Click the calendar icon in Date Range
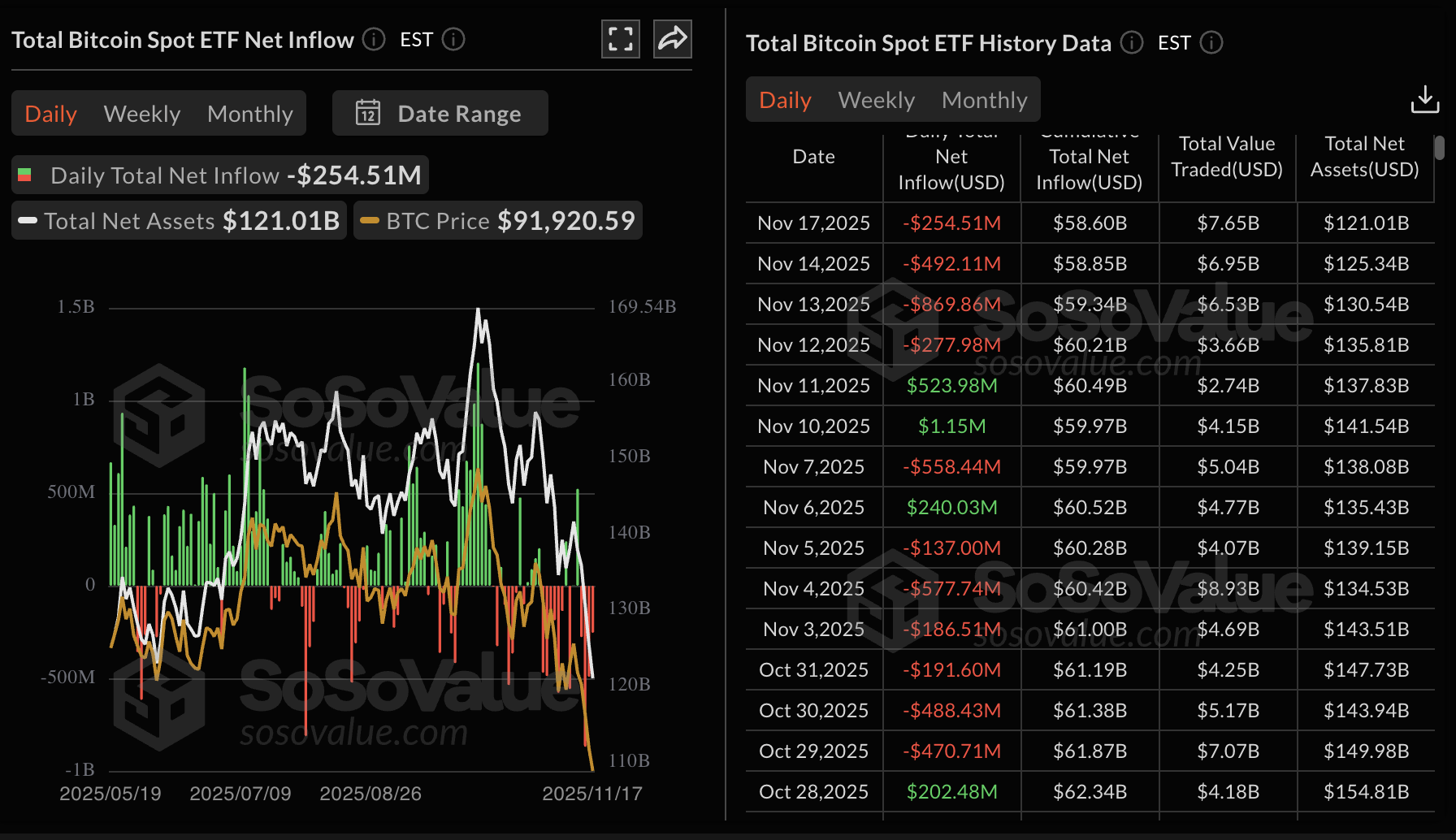The width and height of the screenshot is (1456, 840). [368, 113]
